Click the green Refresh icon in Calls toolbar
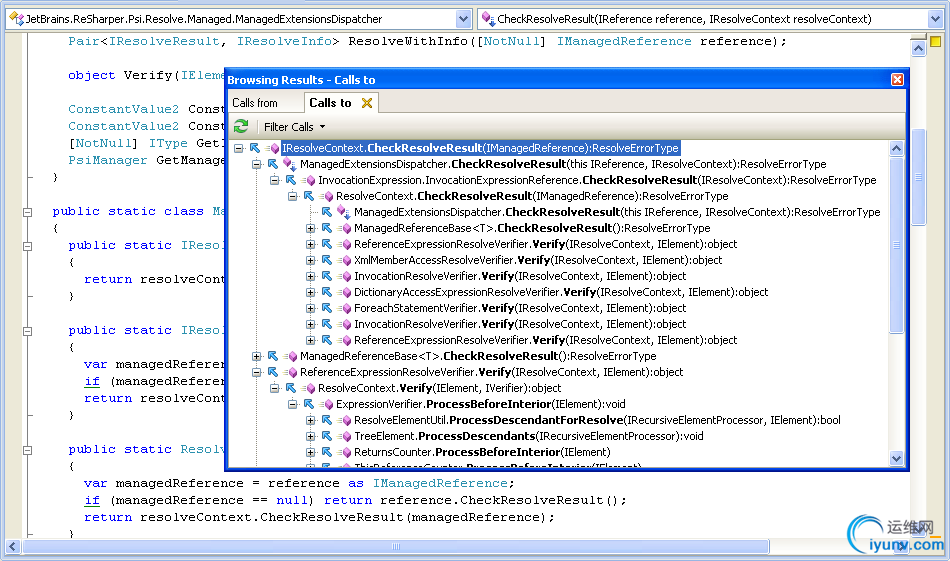Screen dimensions: 950x561 [241, 126]
